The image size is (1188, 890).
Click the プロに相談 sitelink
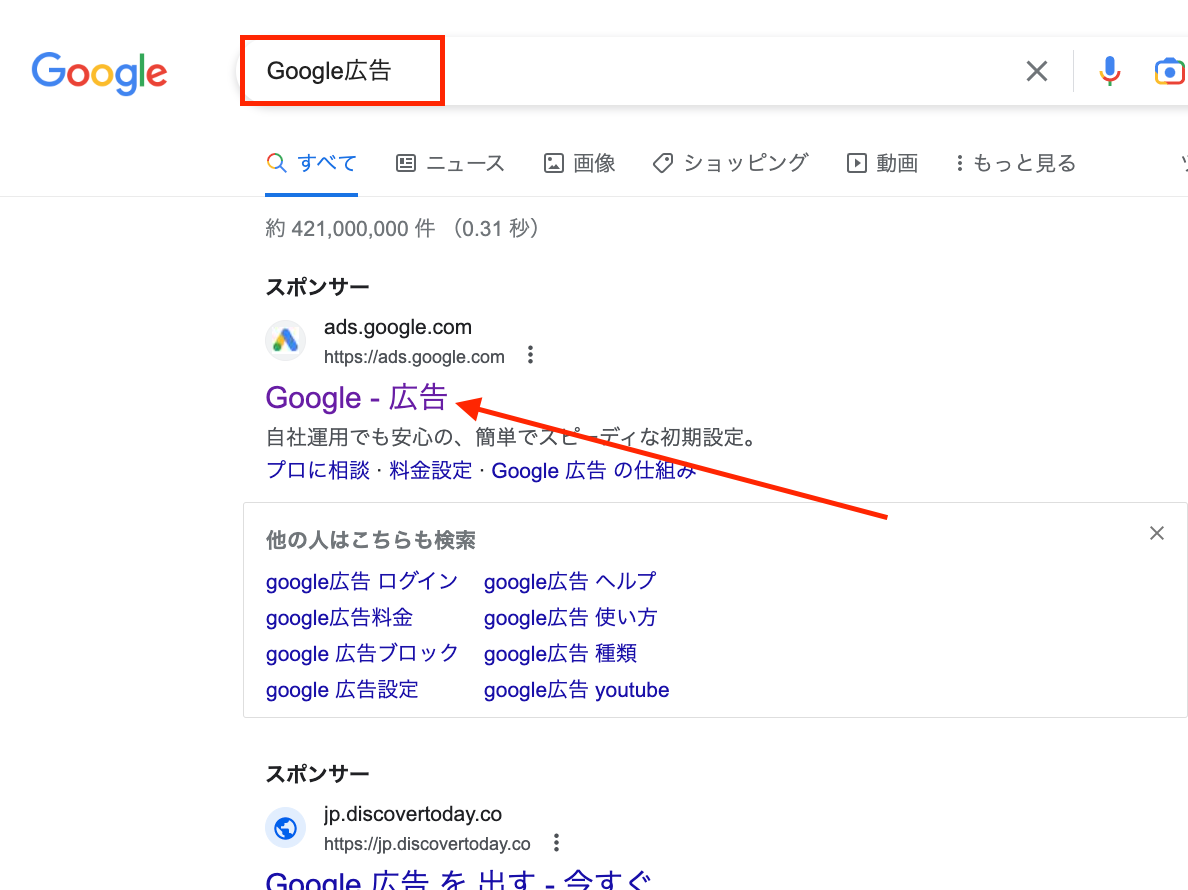tap(318, 470)
